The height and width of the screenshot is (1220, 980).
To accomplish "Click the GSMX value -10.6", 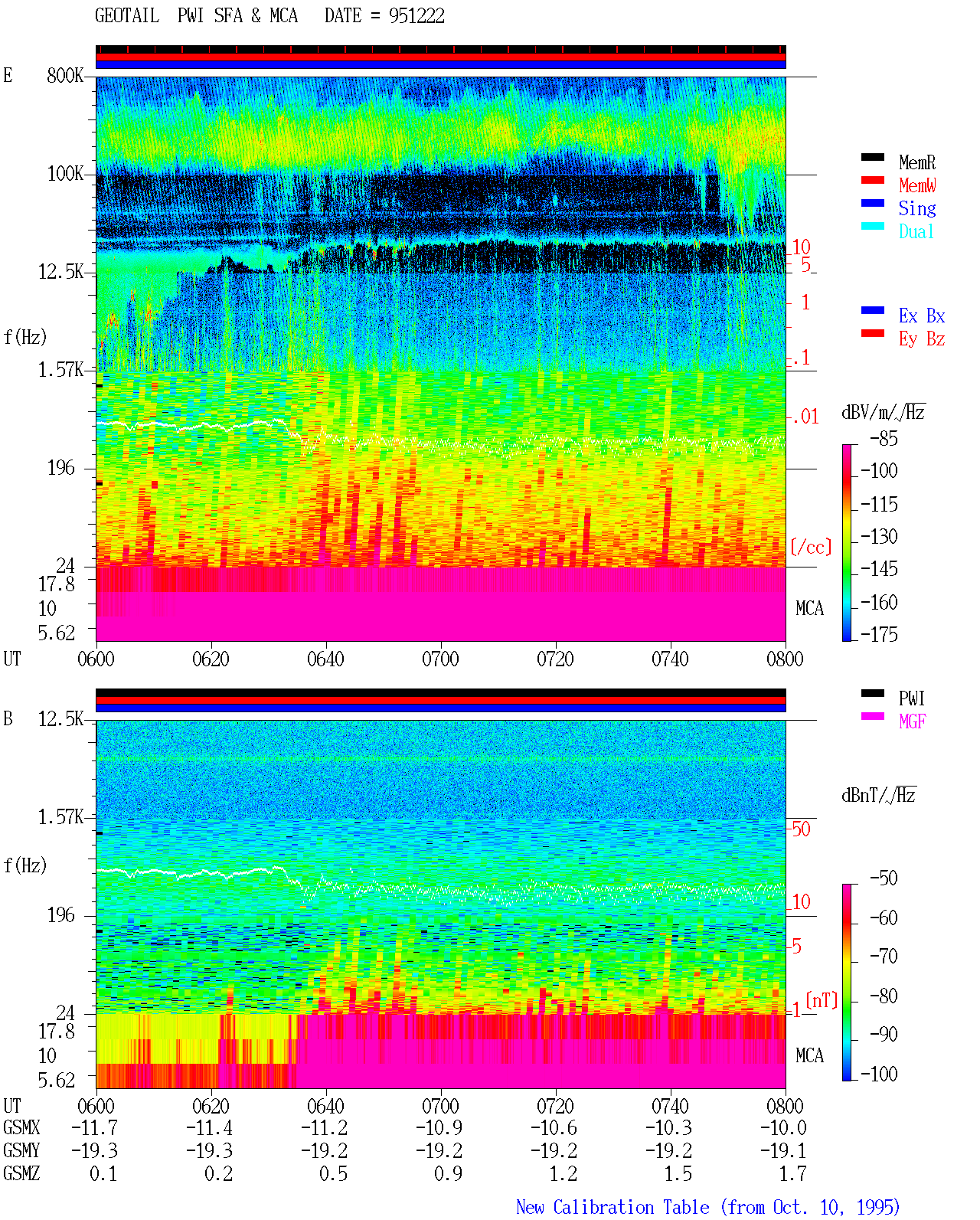I will click(554, 1127).
